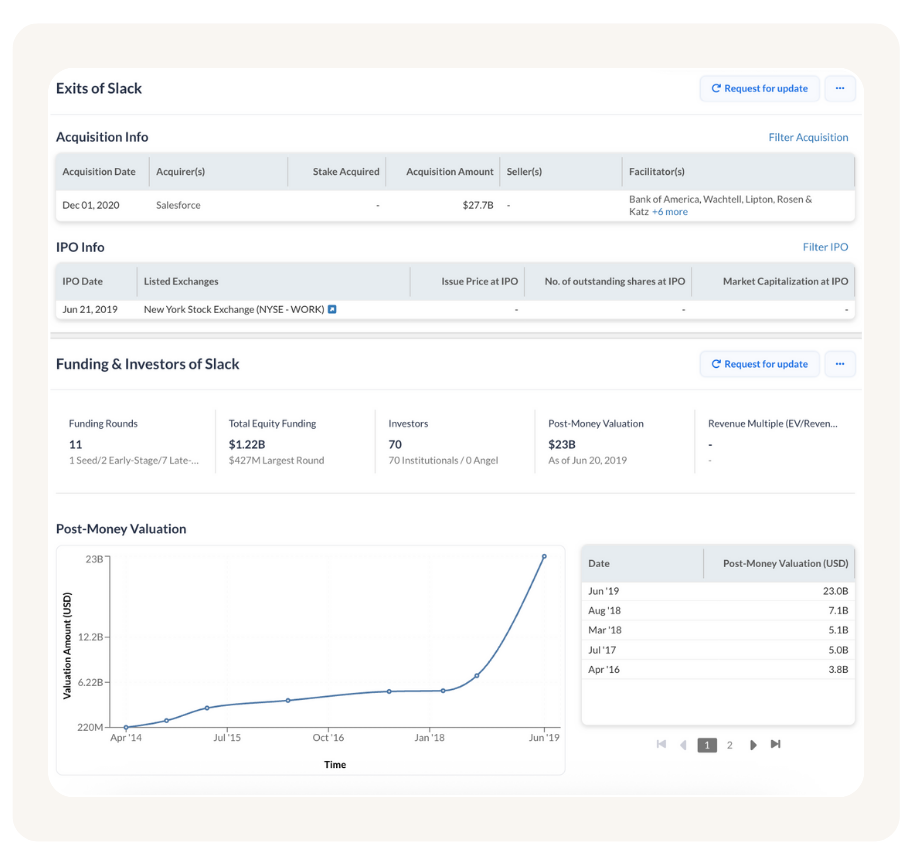
Task: Click Request for update for Exits of Slack
Action: [x=759, y=89]
